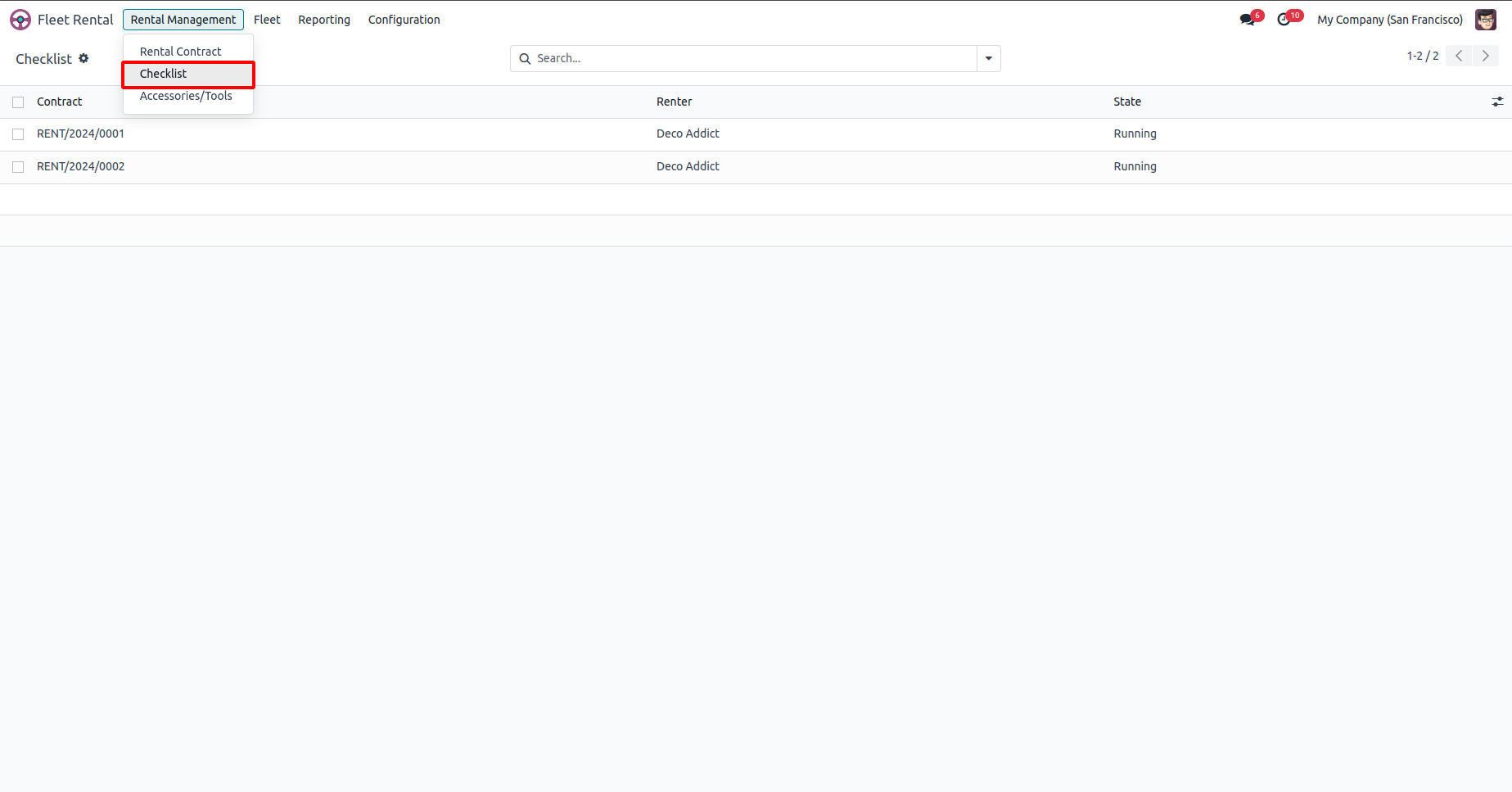Click the Fleet Rental app logo icon
Image resolution: width=1512 pixels, height=792 pixels.
click(20, 20)
